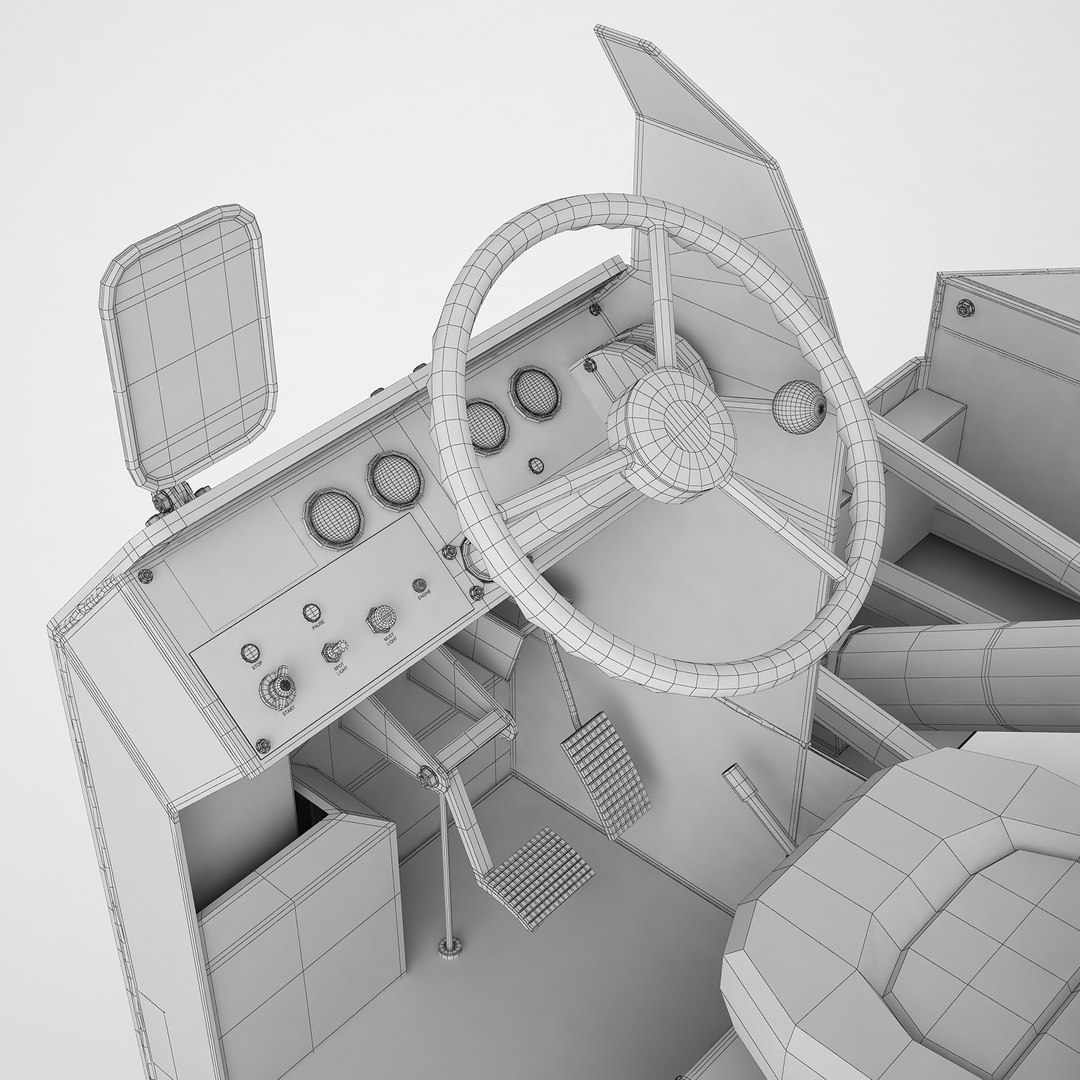Click the rear-view mirror
The height and width of the screenshot is (1080, 1080).
[x=188, y=344]
